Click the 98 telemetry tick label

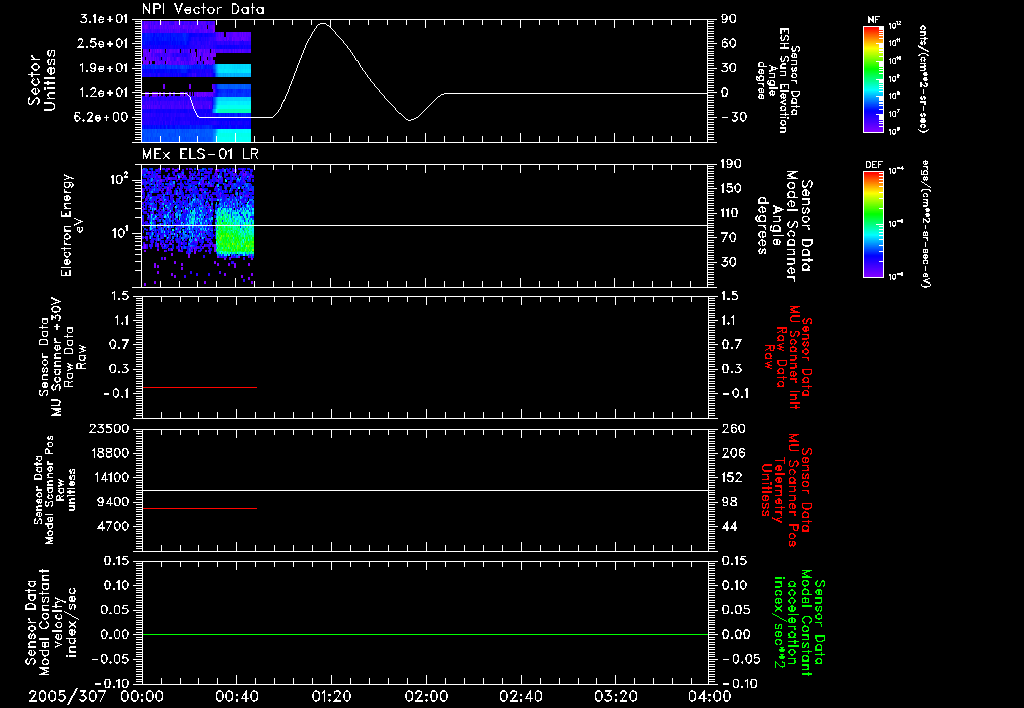729,502
